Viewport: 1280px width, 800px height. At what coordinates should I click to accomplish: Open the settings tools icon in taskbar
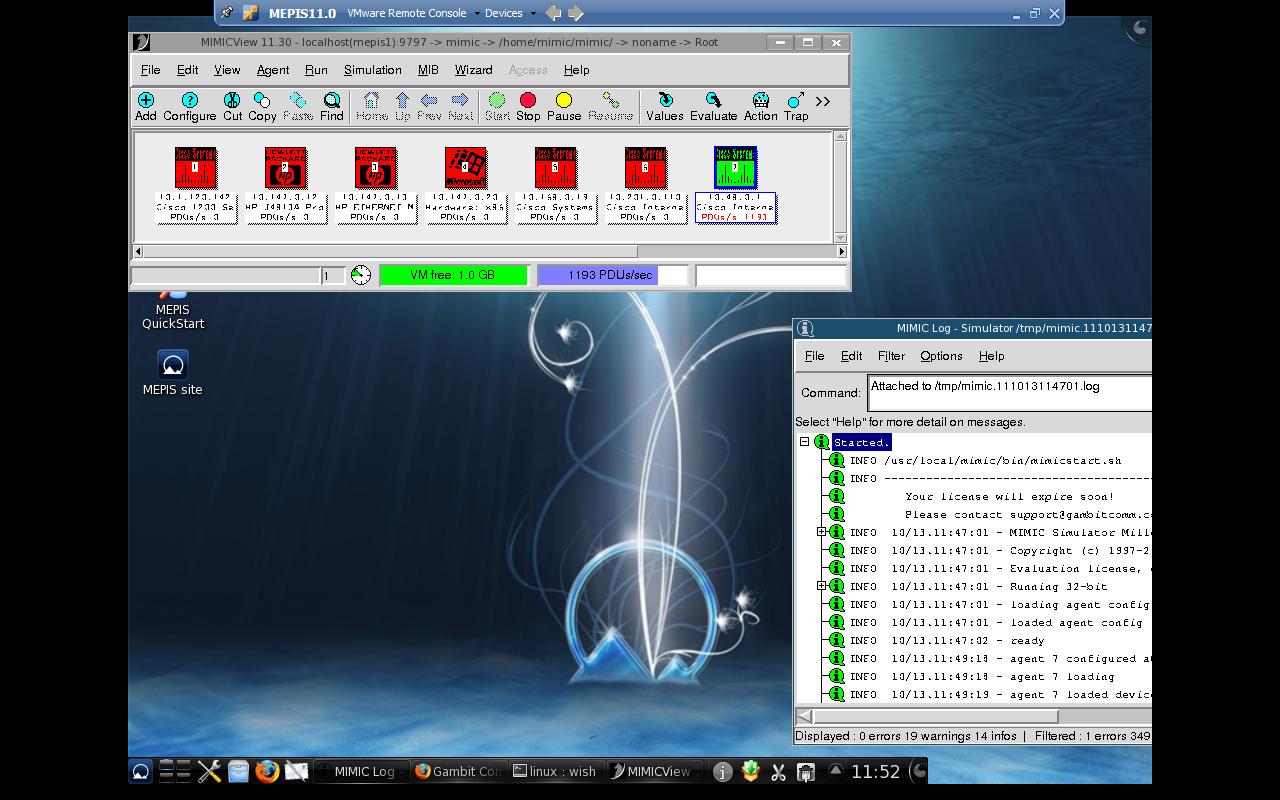click(x=209, y=771)
